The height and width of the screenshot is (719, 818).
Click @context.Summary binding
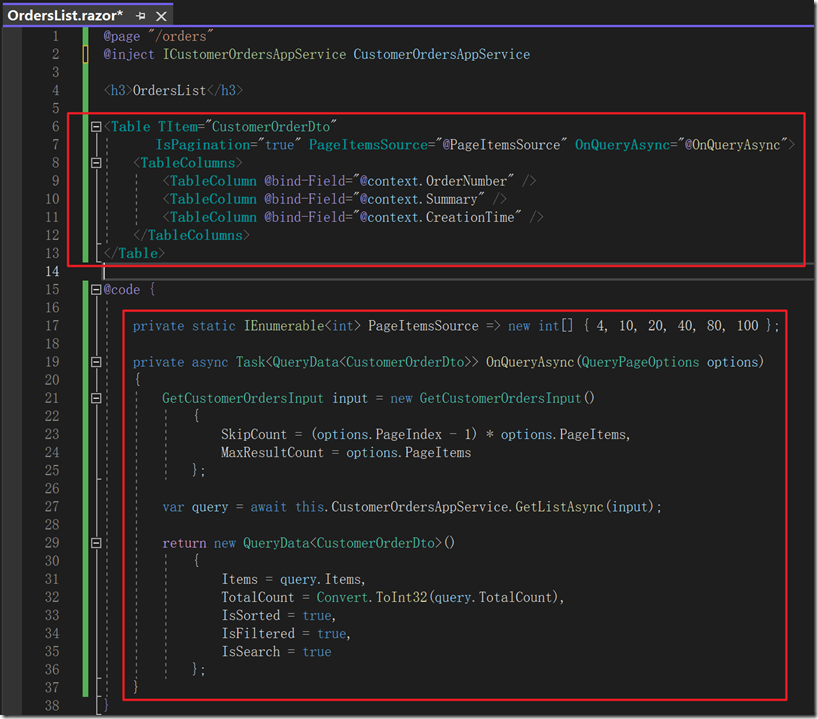point(418,199)
